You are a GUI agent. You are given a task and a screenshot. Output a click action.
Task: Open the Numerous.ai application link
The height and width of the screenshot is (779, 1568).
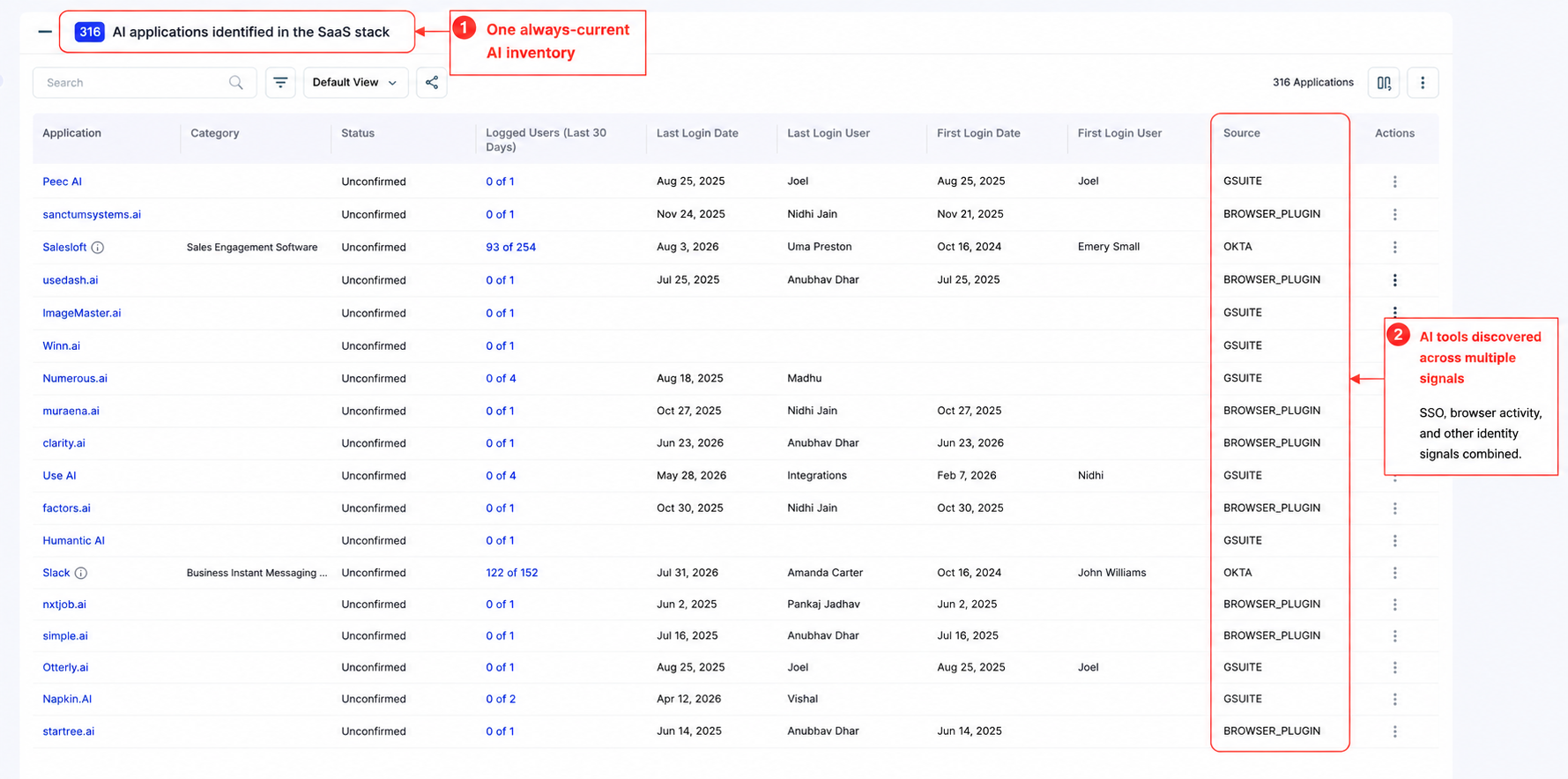75,379
